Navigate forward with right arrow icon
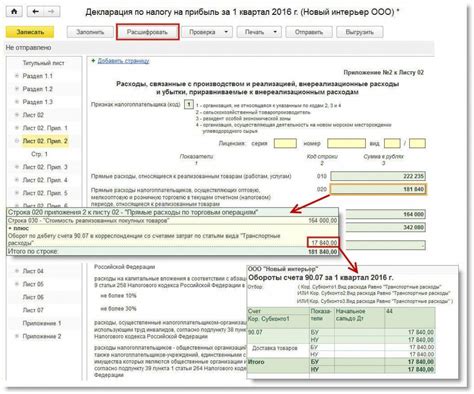The height and width of the screenshot is (394, 474). point(51,12)
